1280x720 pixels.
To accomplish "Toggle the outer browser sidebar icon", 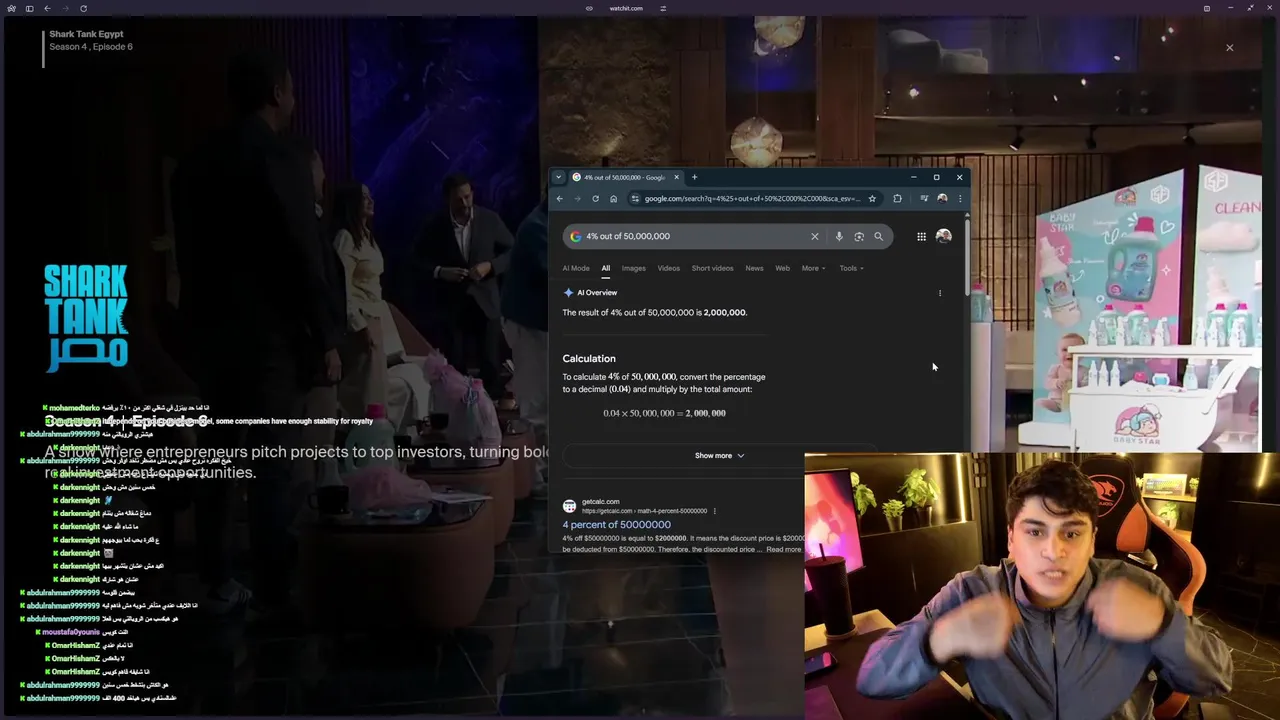I will (x=29, y=8).
